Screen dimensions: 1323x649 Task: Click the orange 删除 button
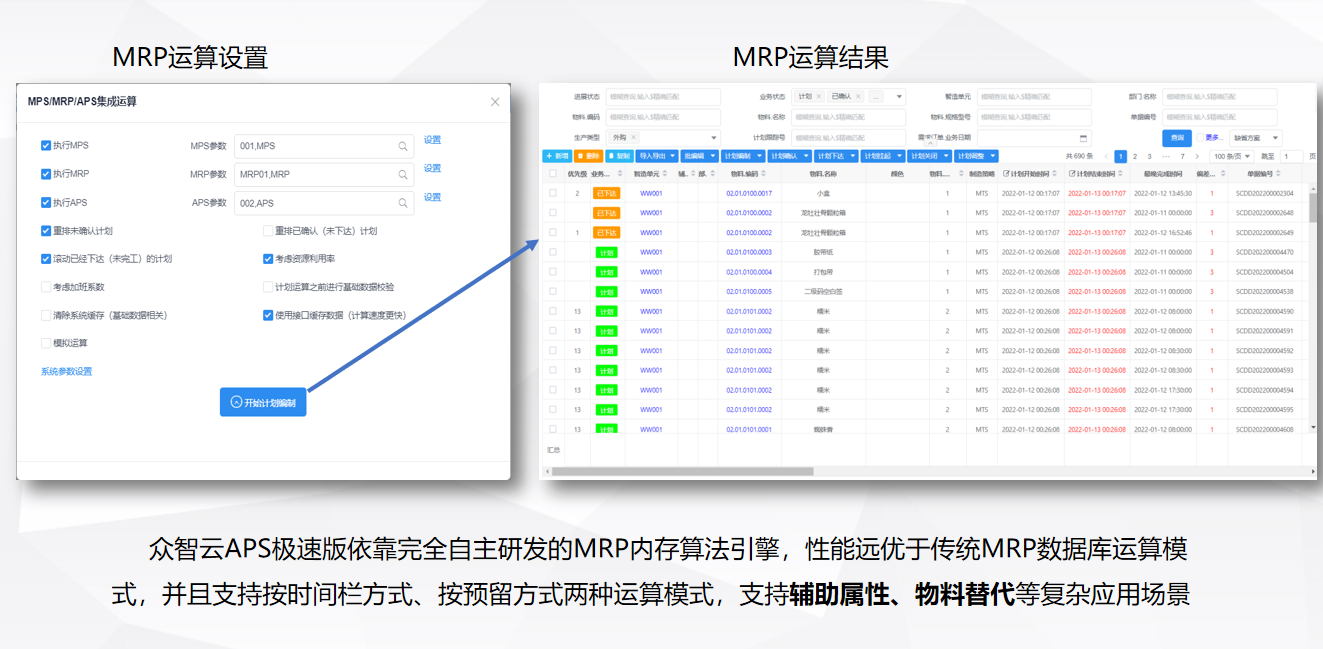click(588, 156)
